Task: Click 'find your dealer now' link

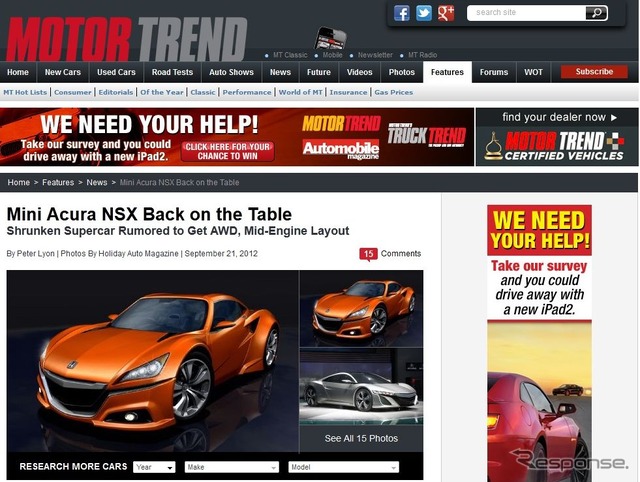Action: [559, 117]
